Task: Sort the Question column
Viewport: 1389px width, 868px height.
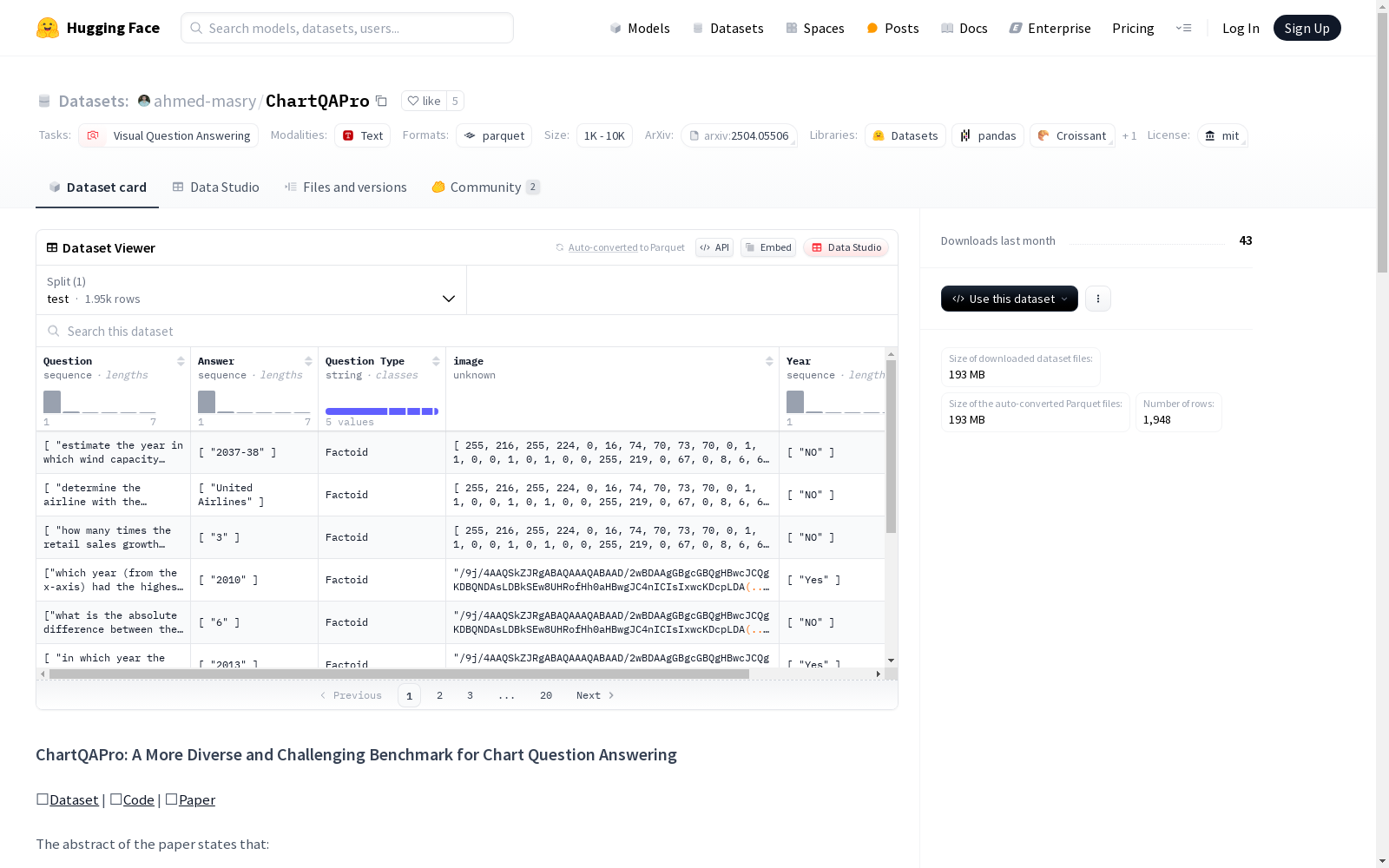Action: (x=181, y=361)
